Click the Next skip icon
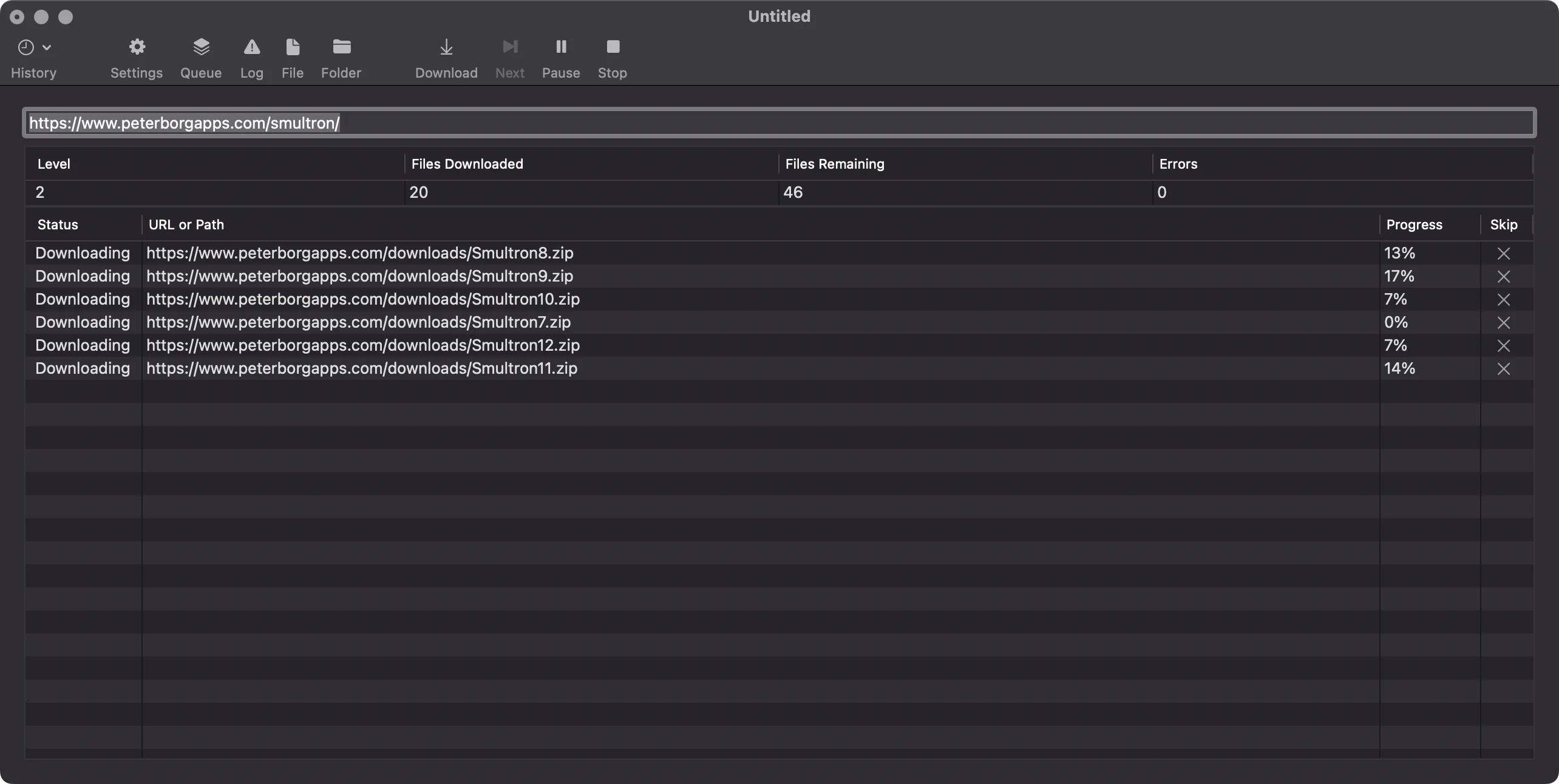The width and height of the screenshot is (1559, 784). pyautogui.click(x=510, y=47)
